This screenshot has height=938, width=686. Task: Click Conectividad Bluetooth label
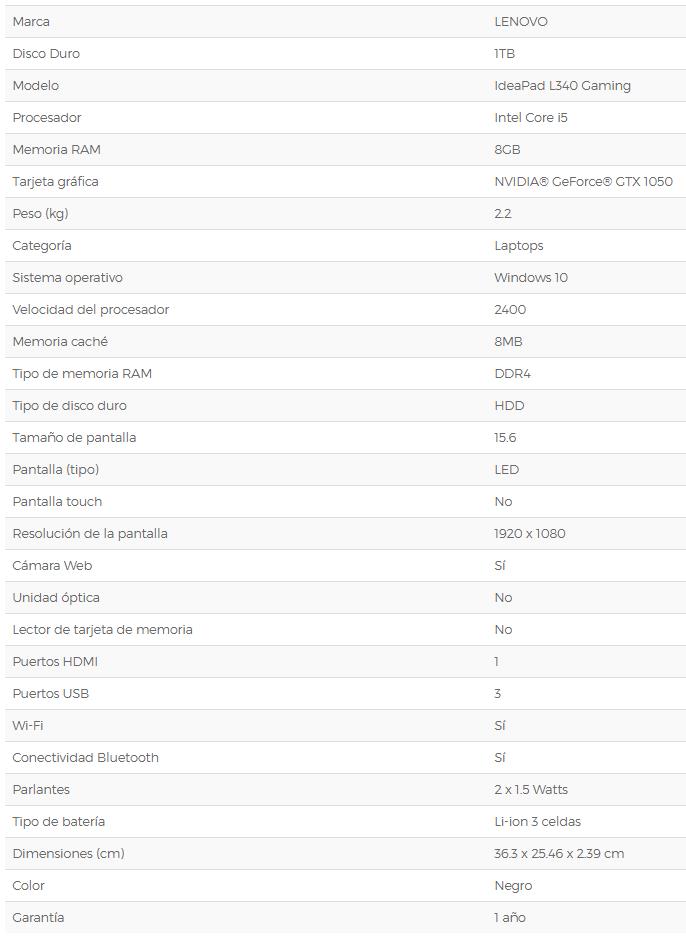85,757
